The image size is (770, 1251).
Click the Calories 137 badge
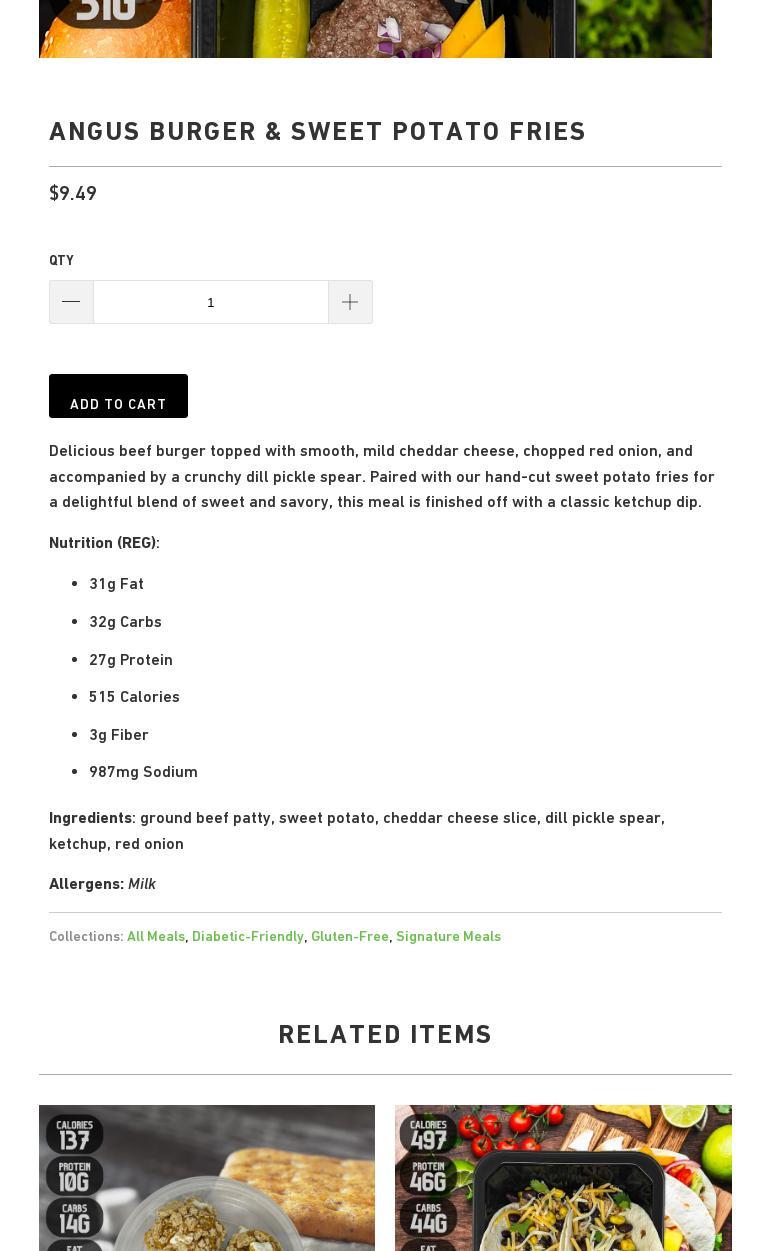click(x=75, y=1134)
